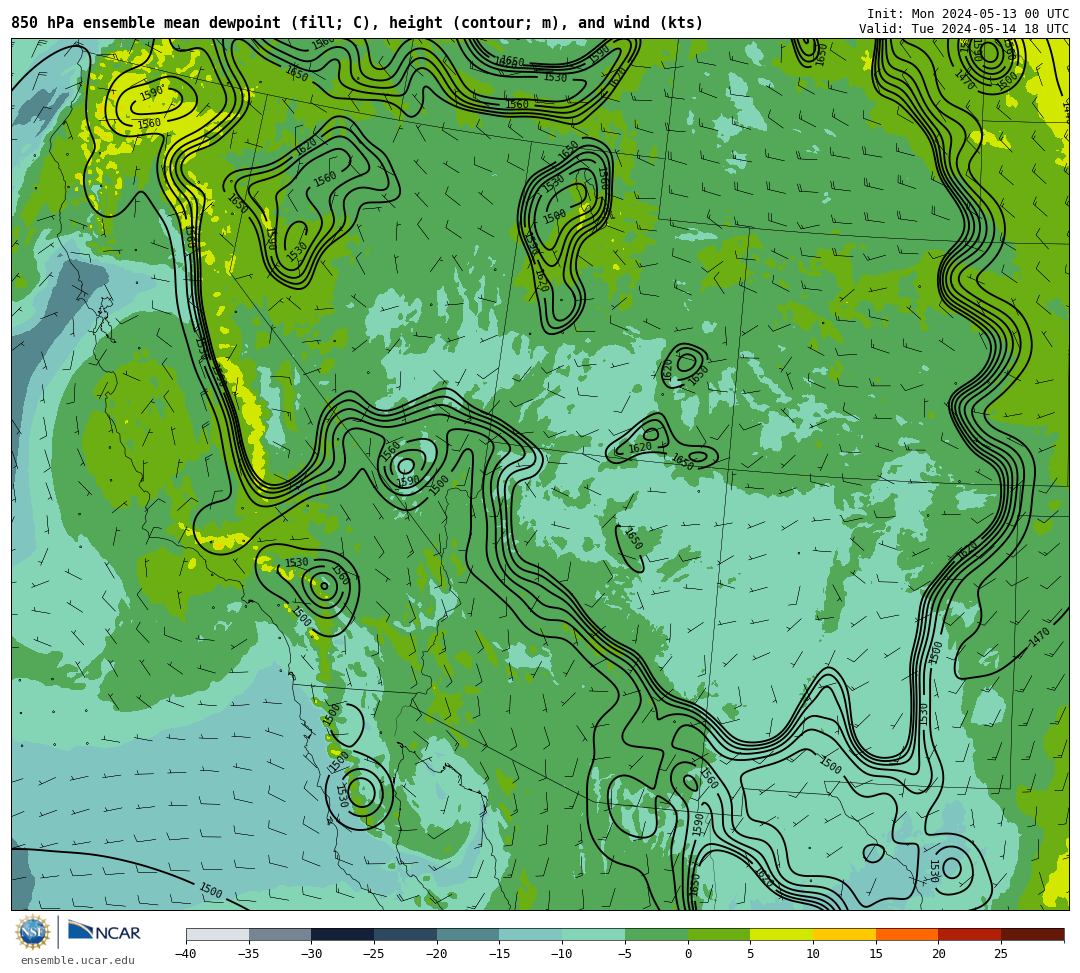
Task: Click the 850 hPa ensemble mean dewpoint title
Action: [357, 23]
